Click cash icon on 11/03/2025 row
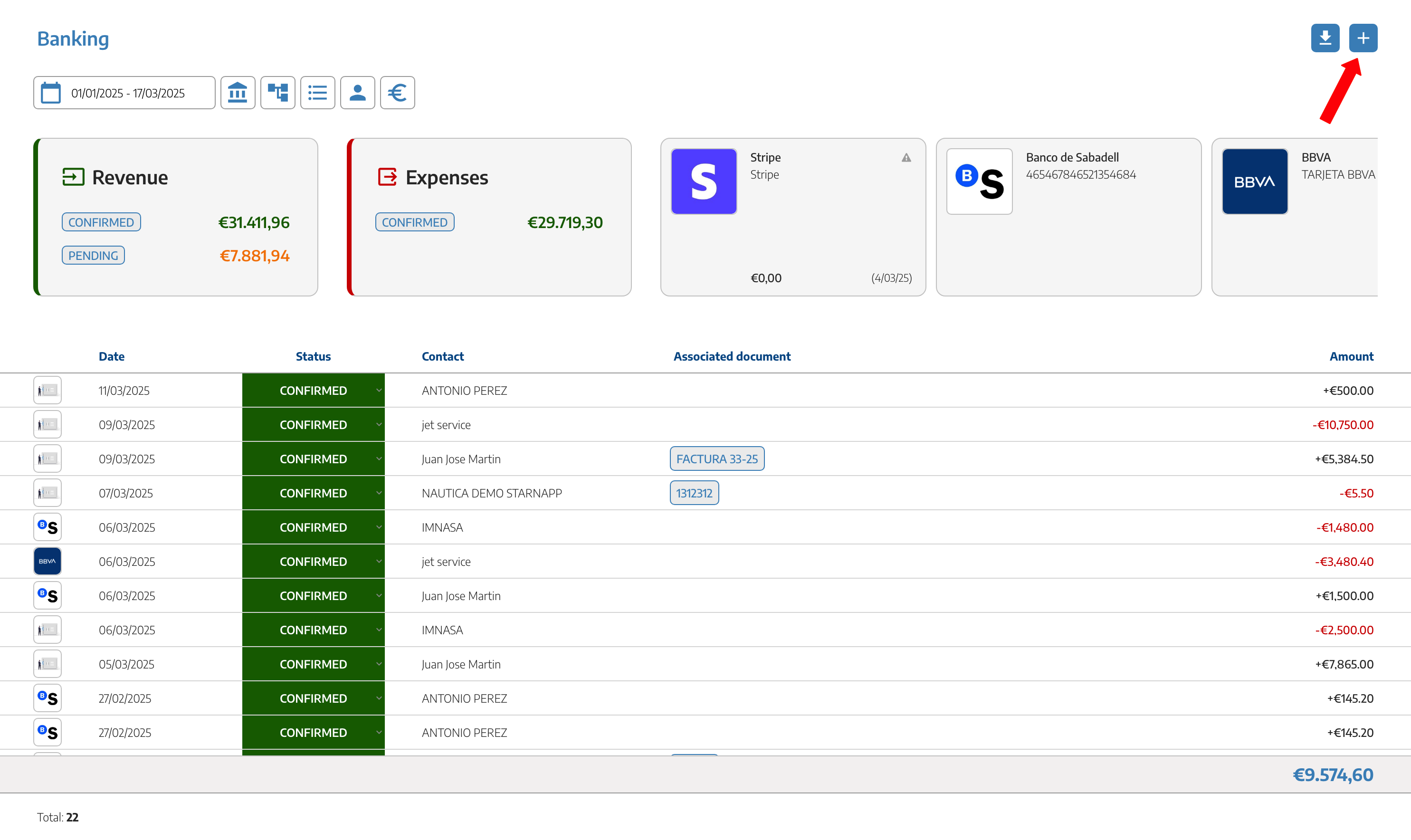Image resolution: width=1411 pixels, height=840 pixels. [48, 391]
